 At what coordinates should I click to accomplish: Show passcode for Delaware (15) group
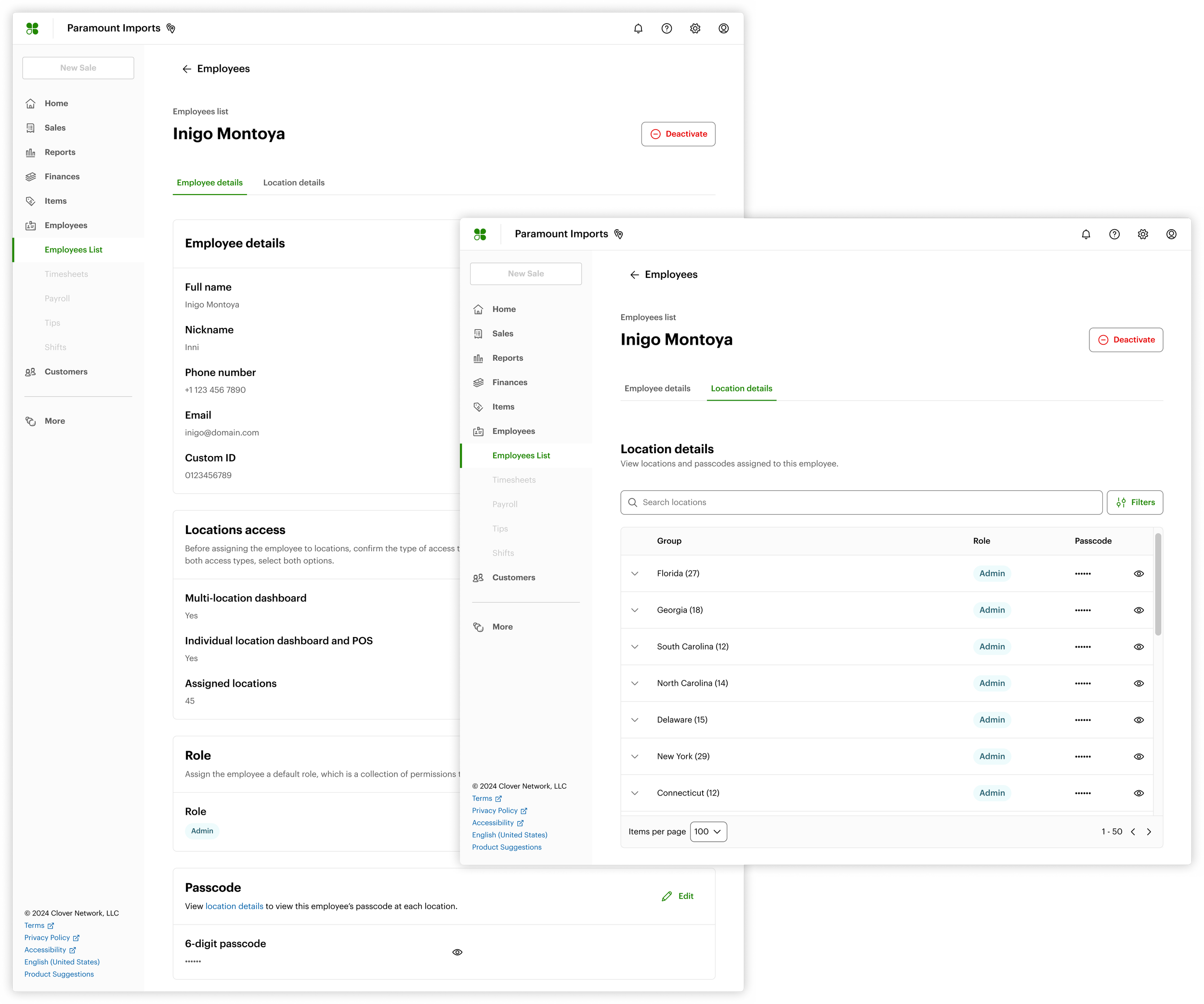tap(1139, 720)
